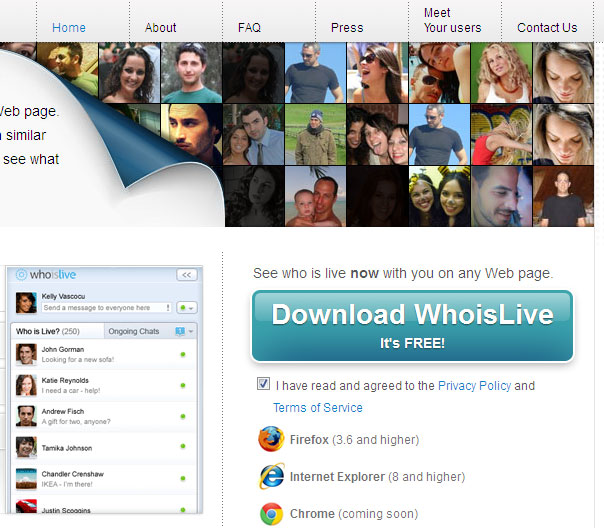Click 'A gift for two, anyone?' status

pos(76,422)
